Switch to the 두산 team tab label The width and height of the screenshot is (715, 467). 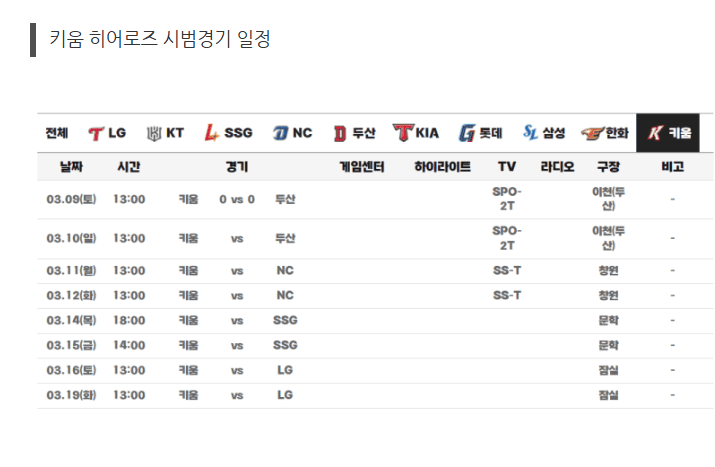click(364, 133)
